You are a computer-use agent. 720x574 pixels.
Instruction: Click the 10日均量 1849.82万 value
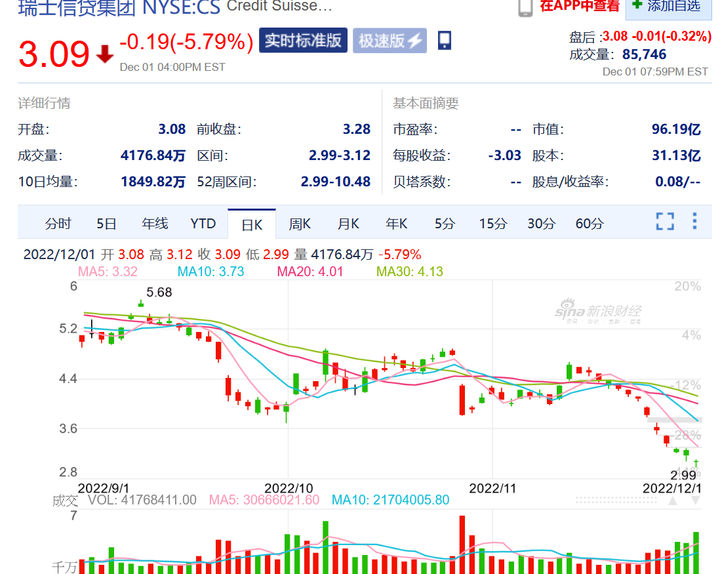153,181
